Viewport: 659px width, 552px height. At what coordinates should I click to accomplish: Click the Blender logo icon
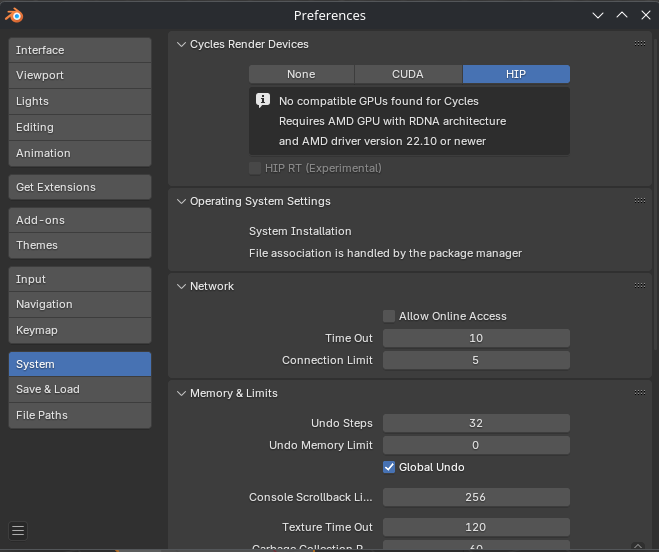(14, 16)
